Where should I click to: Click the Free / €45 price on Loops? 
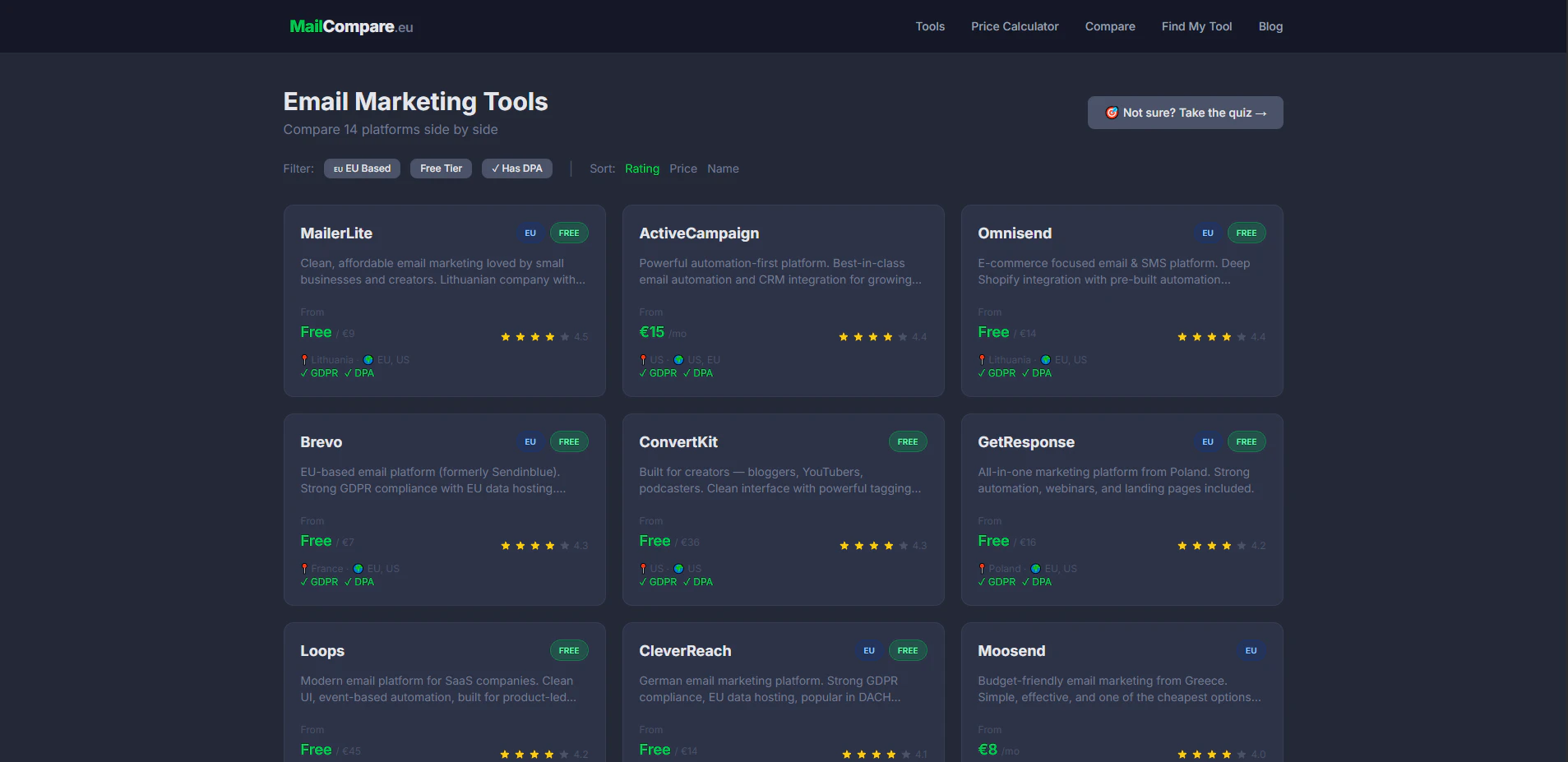331,750
